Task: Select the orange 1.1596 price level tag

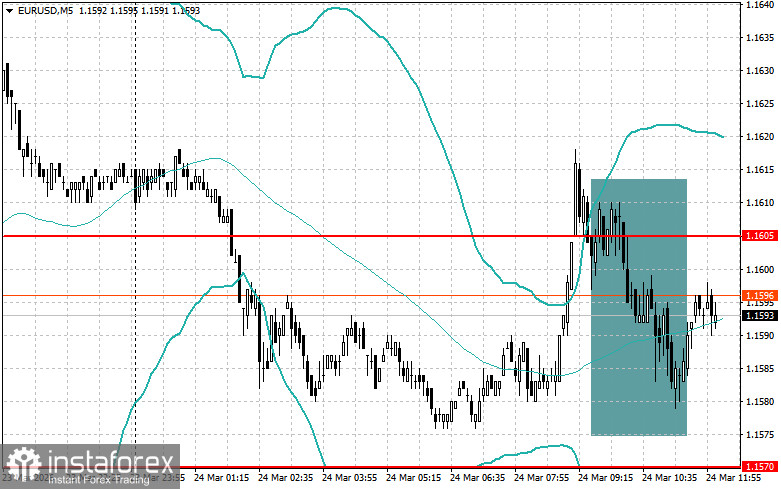Action: click(x=760, y=296)
